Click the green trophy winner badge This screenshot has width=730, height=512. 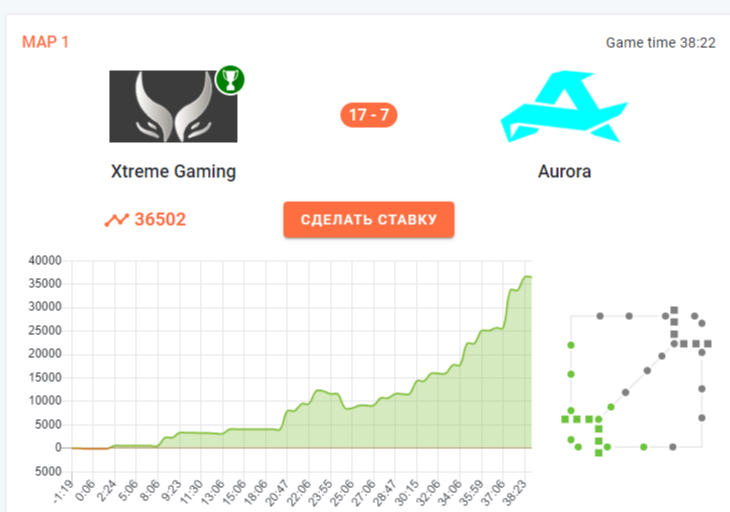pos(230,80)
